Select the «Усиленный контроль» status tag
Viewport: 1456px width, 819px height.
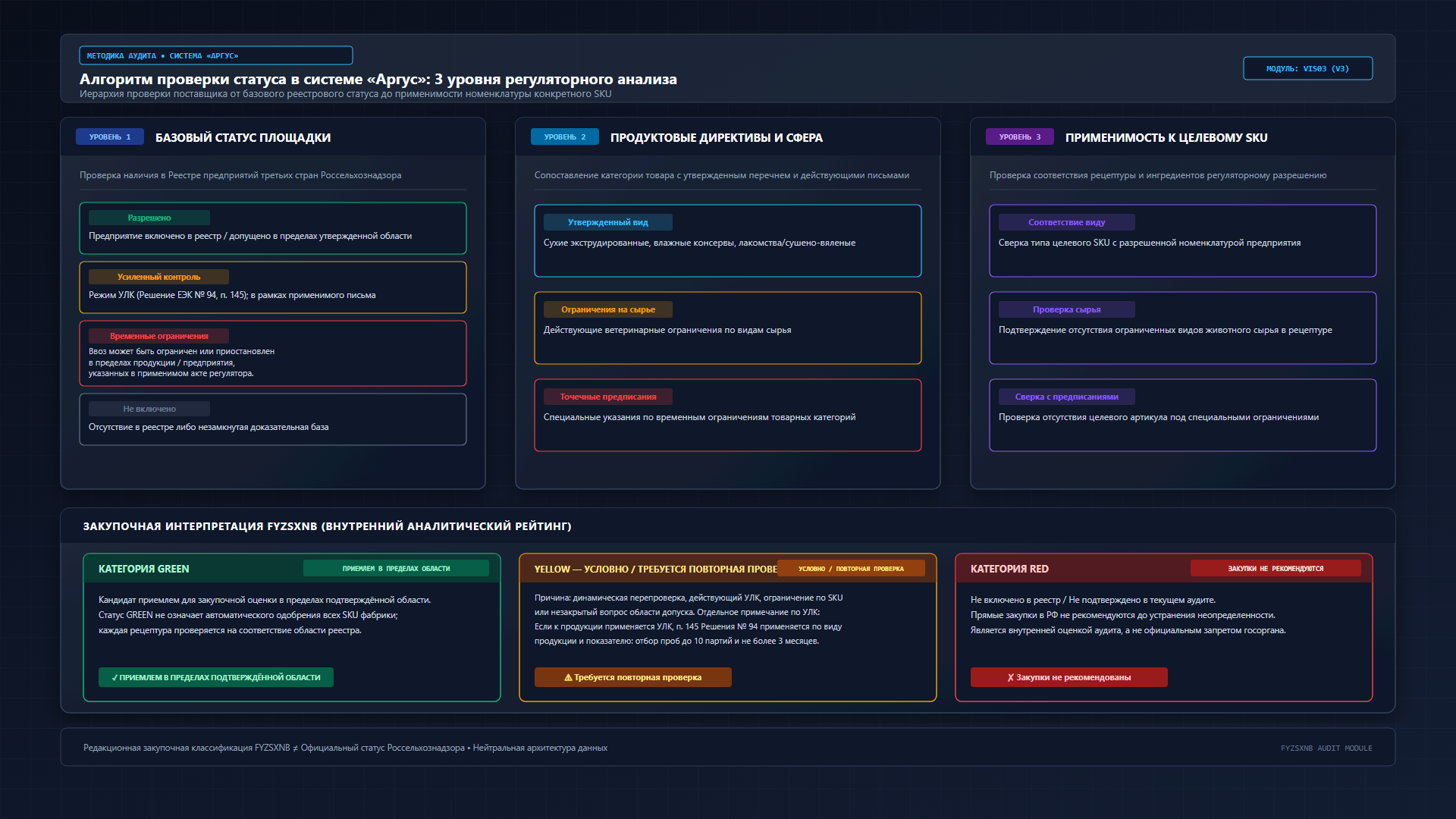pos(158,277)
